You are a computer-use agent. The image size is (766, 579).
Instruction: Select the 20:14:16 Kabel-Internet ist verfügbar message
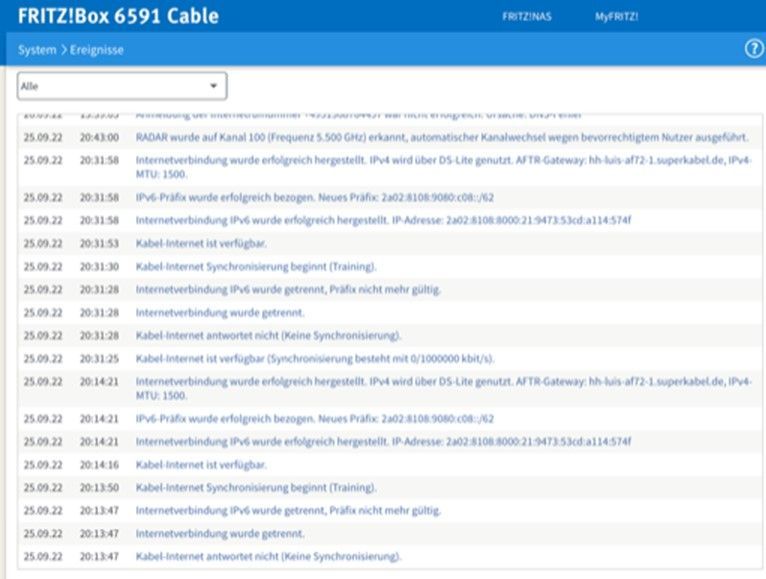pos(201,465)
